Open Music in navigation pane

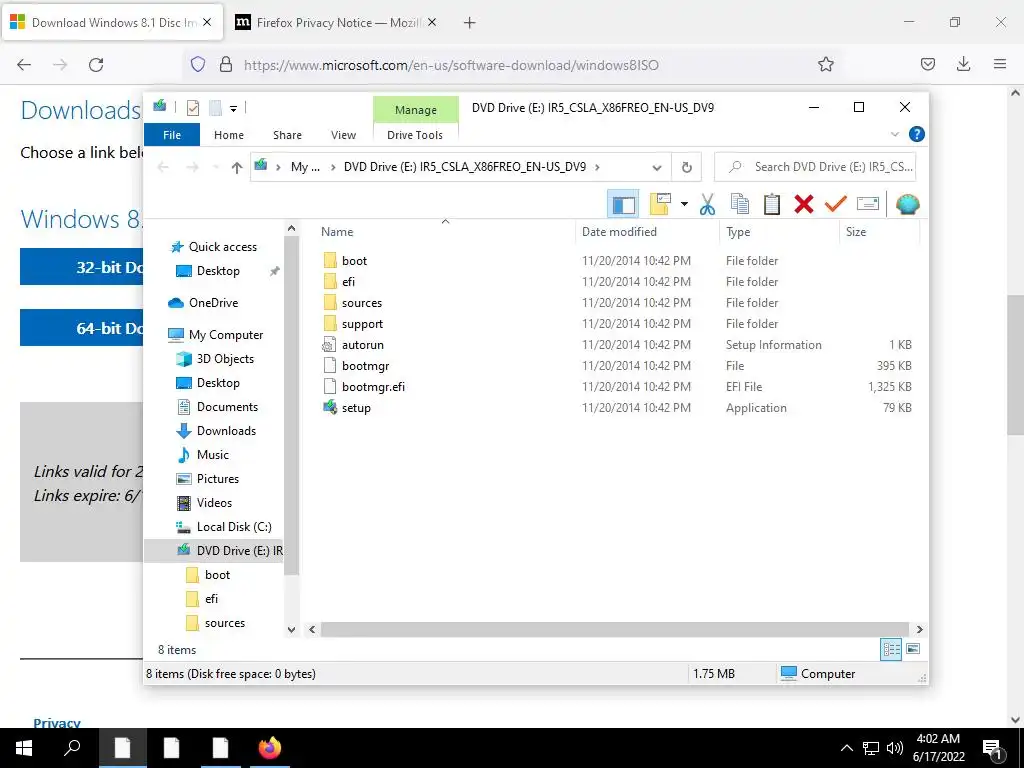212,455
